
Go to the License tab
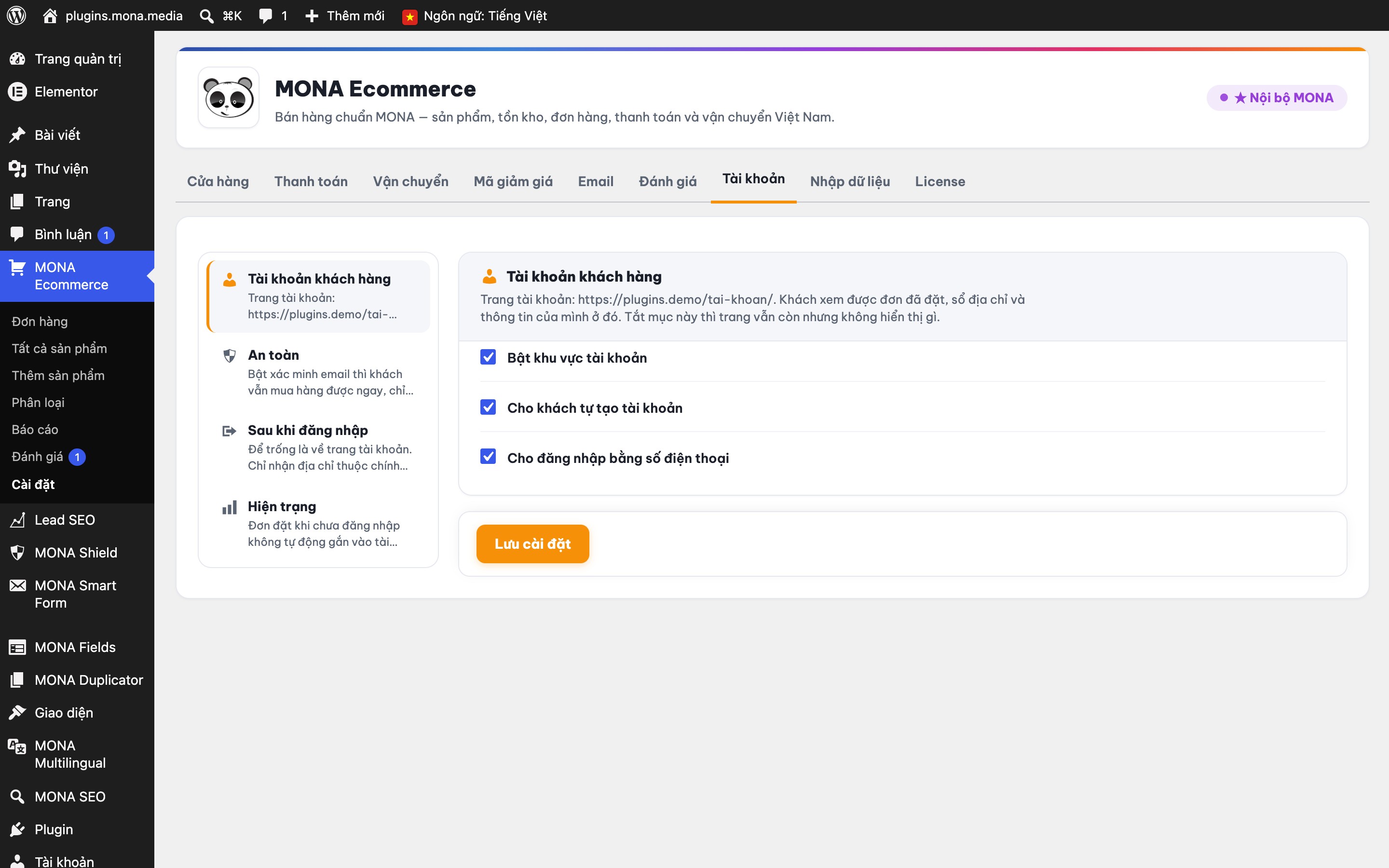tap(940, 181)
